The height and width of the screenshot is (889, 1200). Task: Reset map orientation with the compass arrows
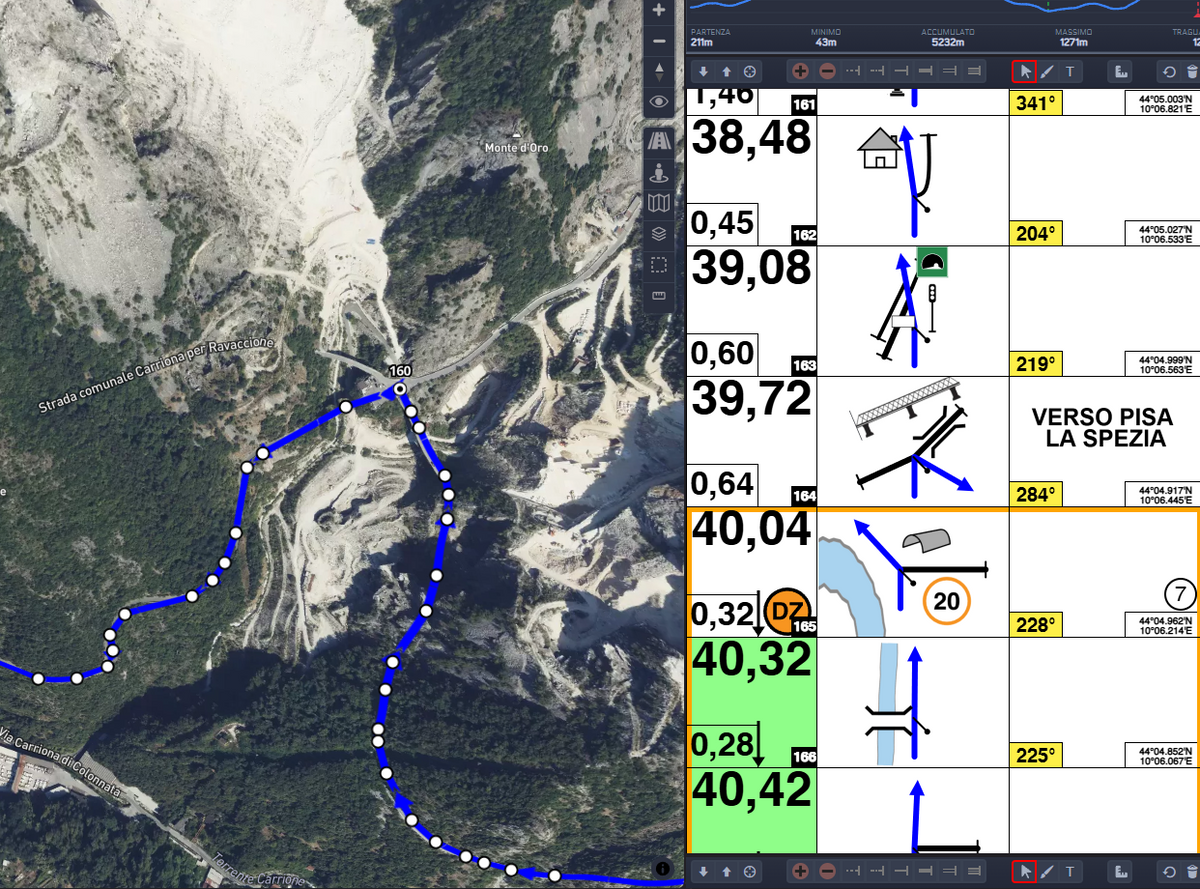(658, 71)
